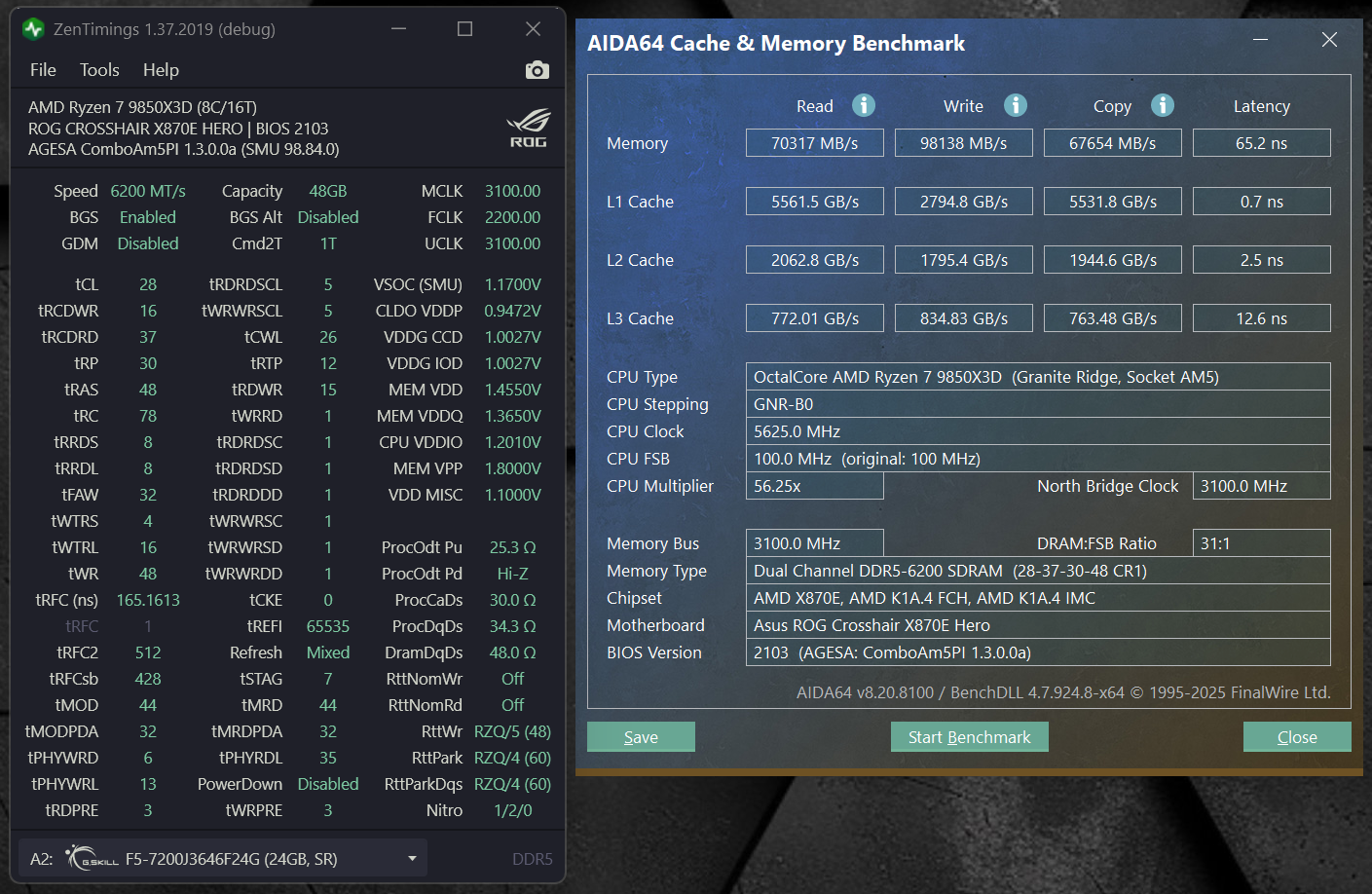Viewport: 1372px width, 894px height.
Task: Click the Nitro value 1/2/0
Action: click(x=513, y=810)
